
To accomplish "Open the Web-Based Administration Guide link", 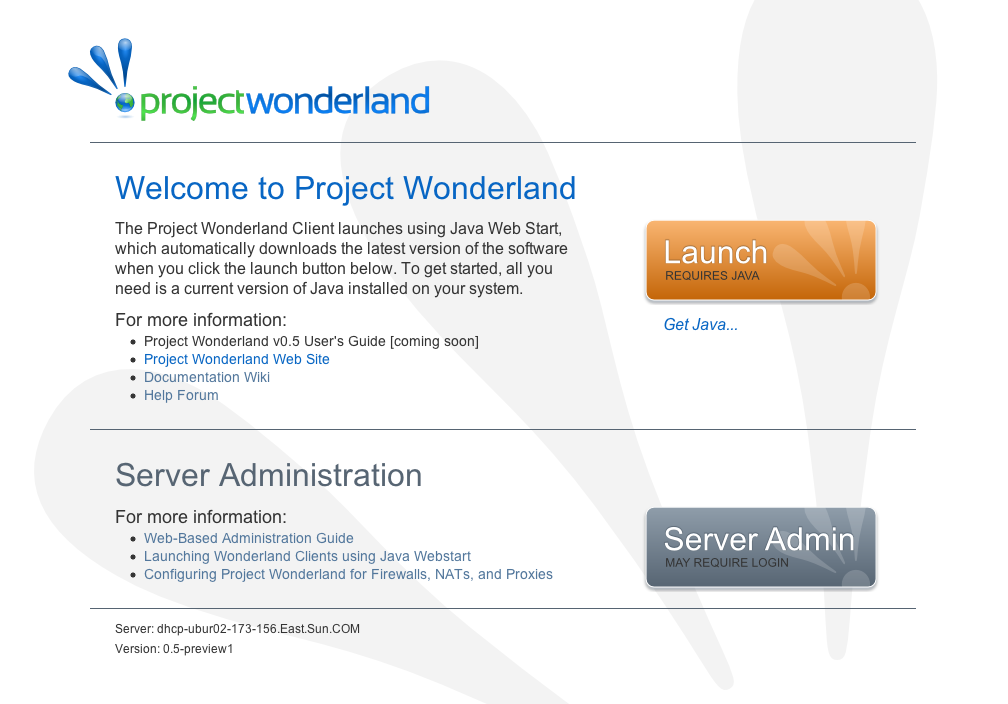I will [248, 538].
